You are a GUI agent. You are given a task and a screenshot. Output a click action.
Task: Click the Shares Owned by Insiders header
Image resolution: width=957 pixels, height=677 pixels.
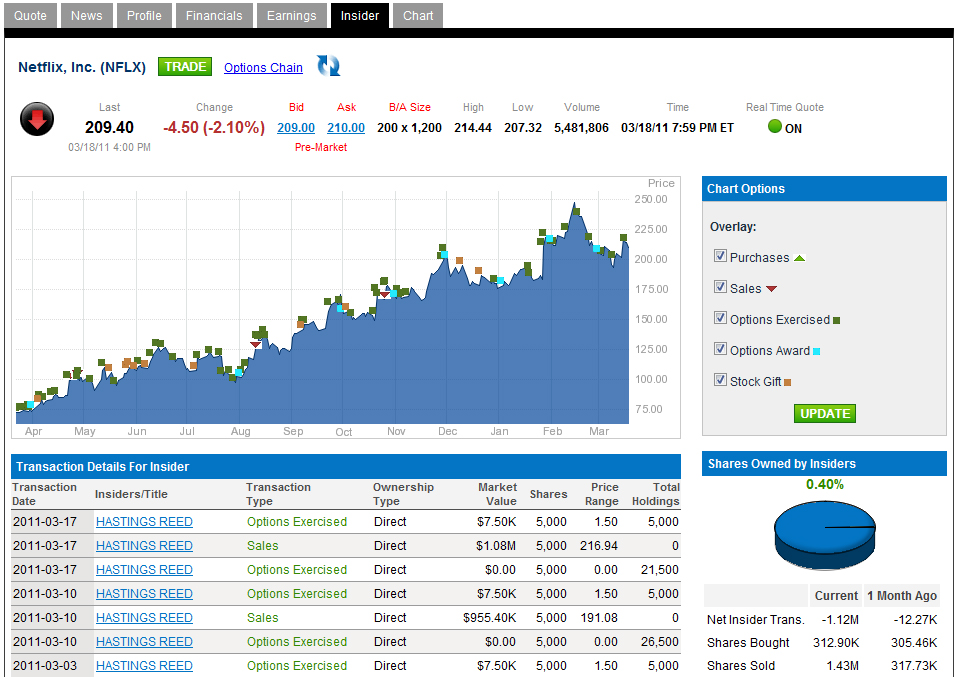point(824,463)
